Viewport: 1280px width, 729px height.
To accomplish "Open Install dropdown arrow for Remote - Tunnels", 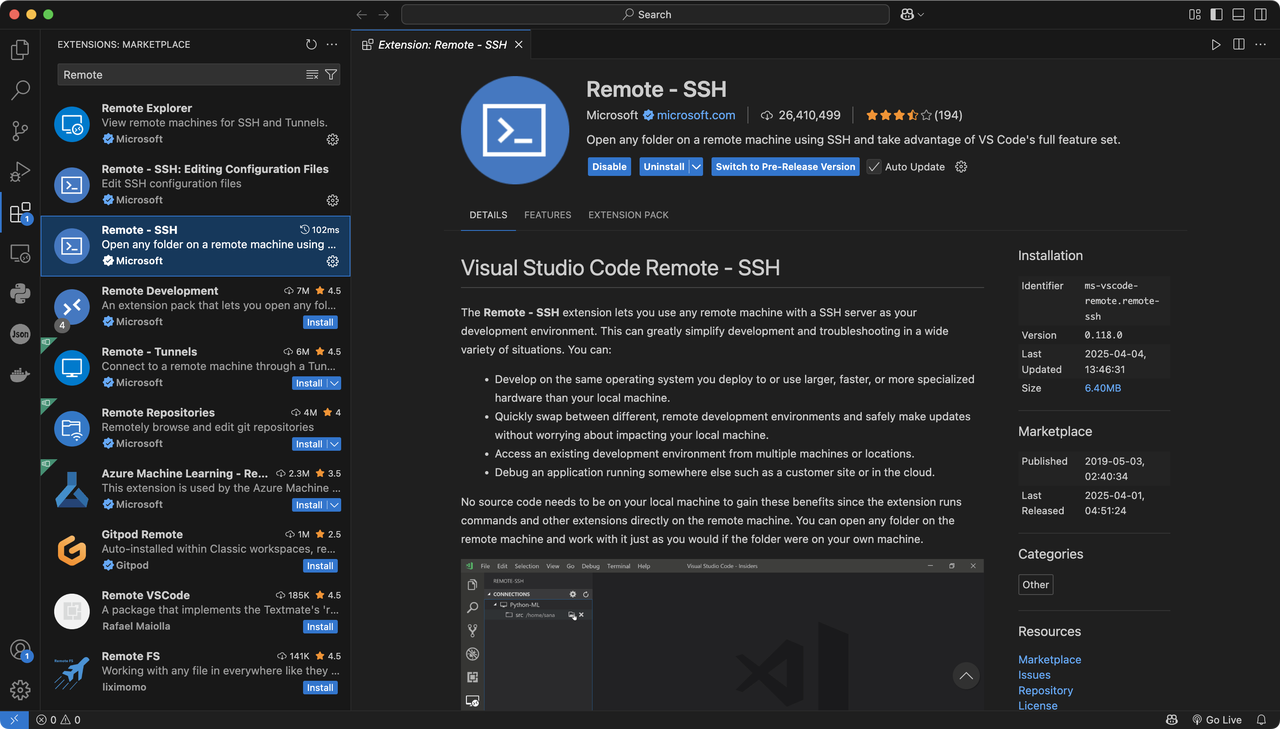I will (x=334, y=383).
